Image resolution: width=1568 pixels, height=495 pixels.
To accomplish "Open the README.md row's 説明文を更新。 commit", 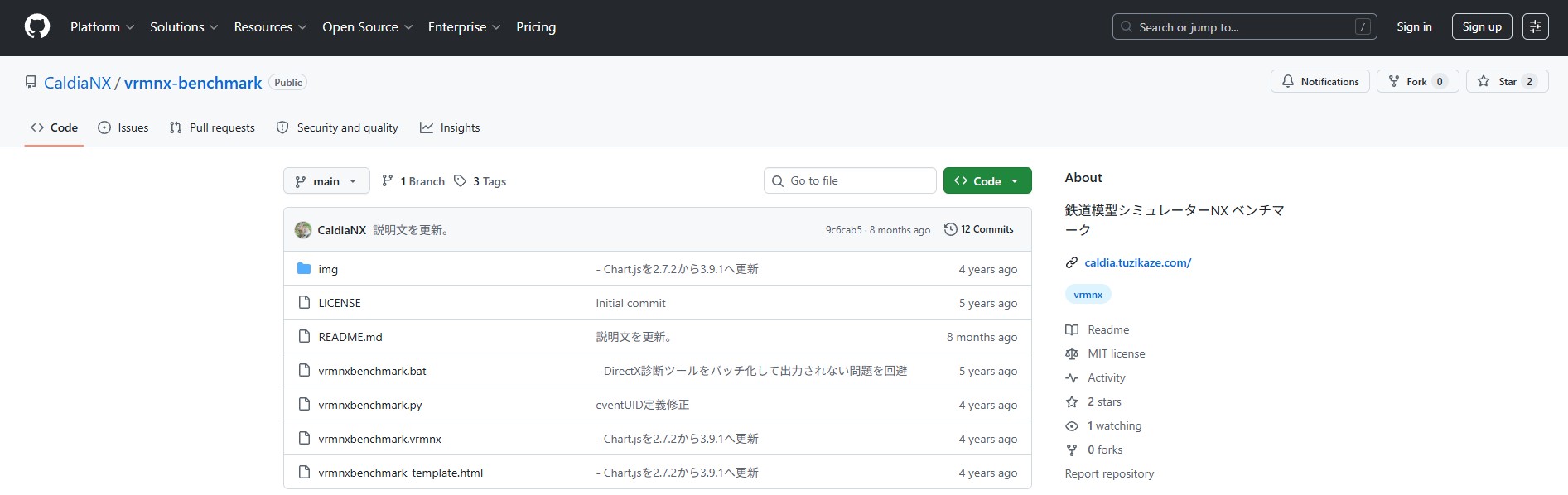I will click(x=636, y=337).
